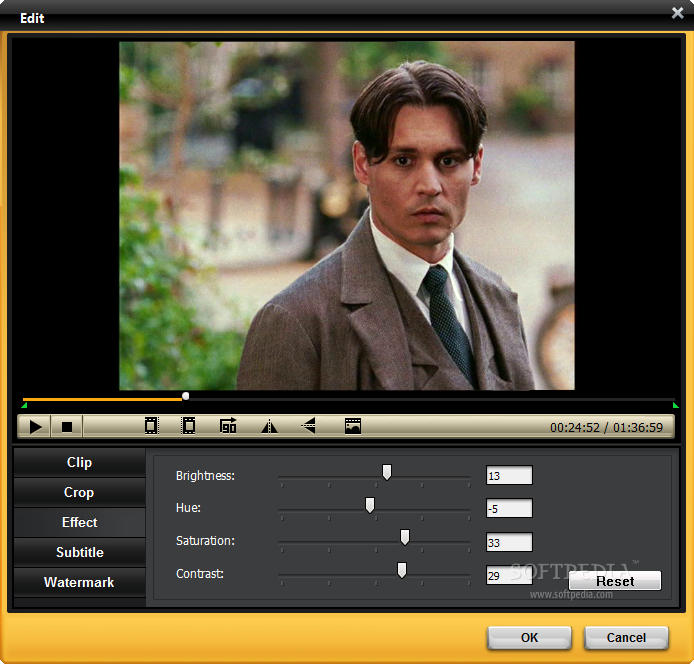Confirm edits with OK button
This screenshot has height=664, width=694.
(529, 638)
